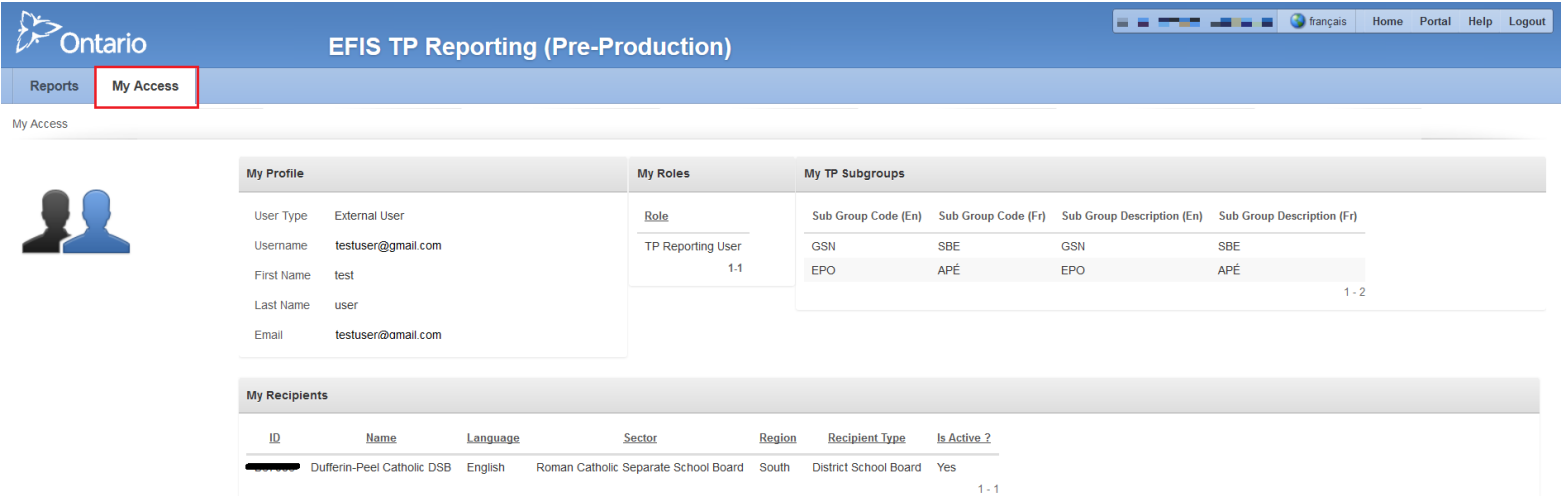Screen dimensions: 1563x496
Task: Sort roles by the Role column header
Action: [x=656, y=216]
